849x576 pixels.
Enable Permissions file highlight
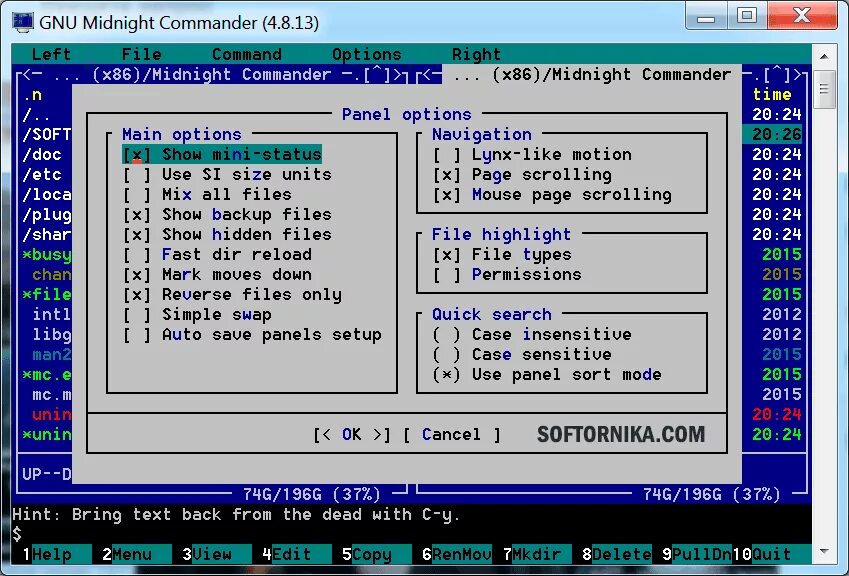click(507, 274)
